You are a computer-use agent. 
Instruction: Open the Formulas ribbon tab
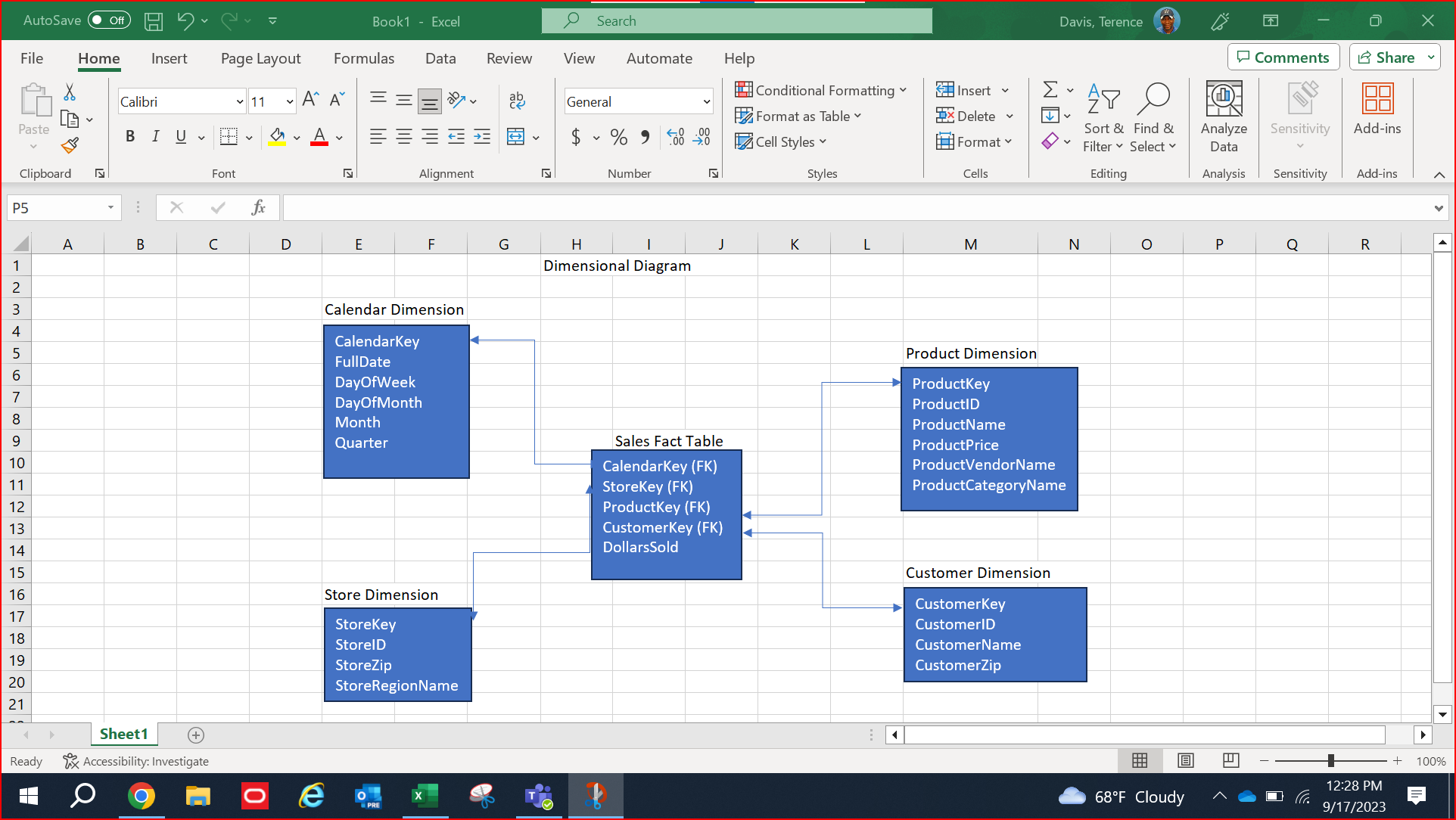[x=363, y=58]
